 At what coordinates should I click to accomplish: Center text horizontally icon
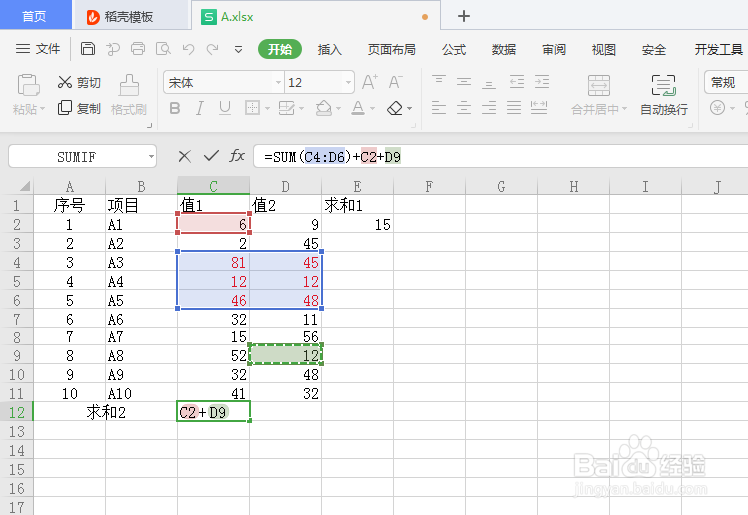coord(464,108)
